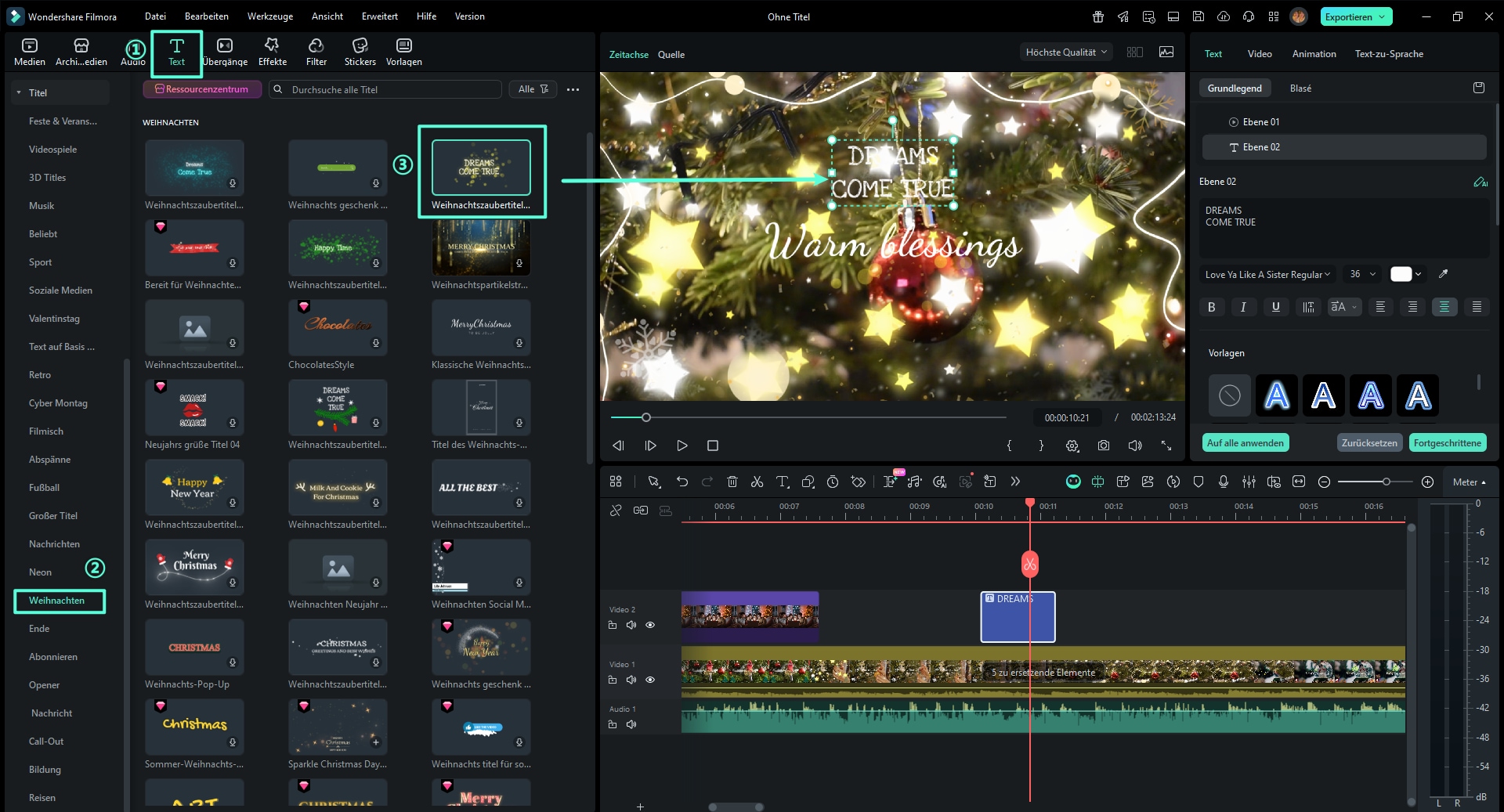Screen dimensions: 1504x812
Task: Open the Höchste Qualität dropdown
Action: click(x=1065, y=51)
